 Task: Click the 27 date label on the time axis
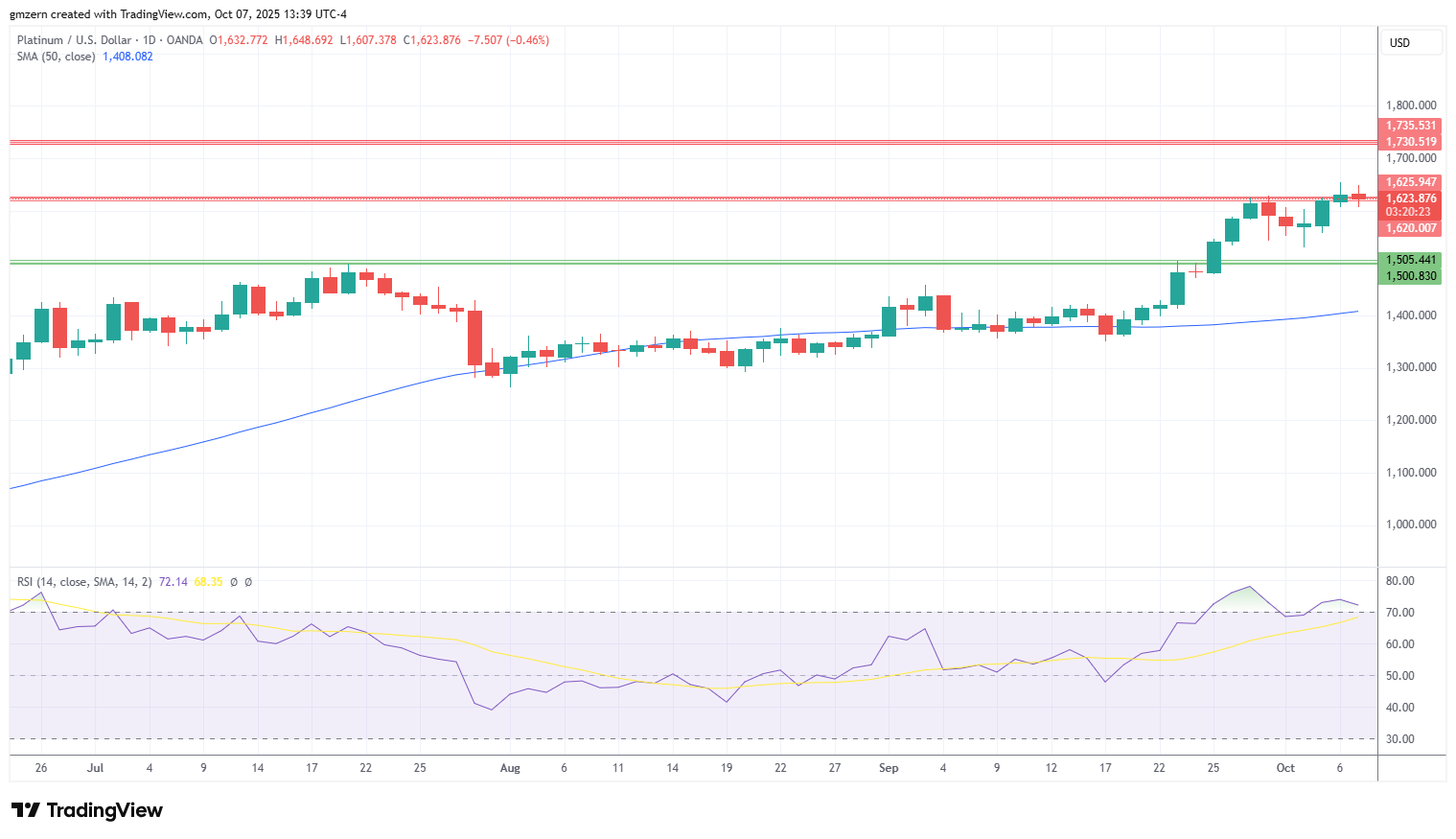coord(835,768)
